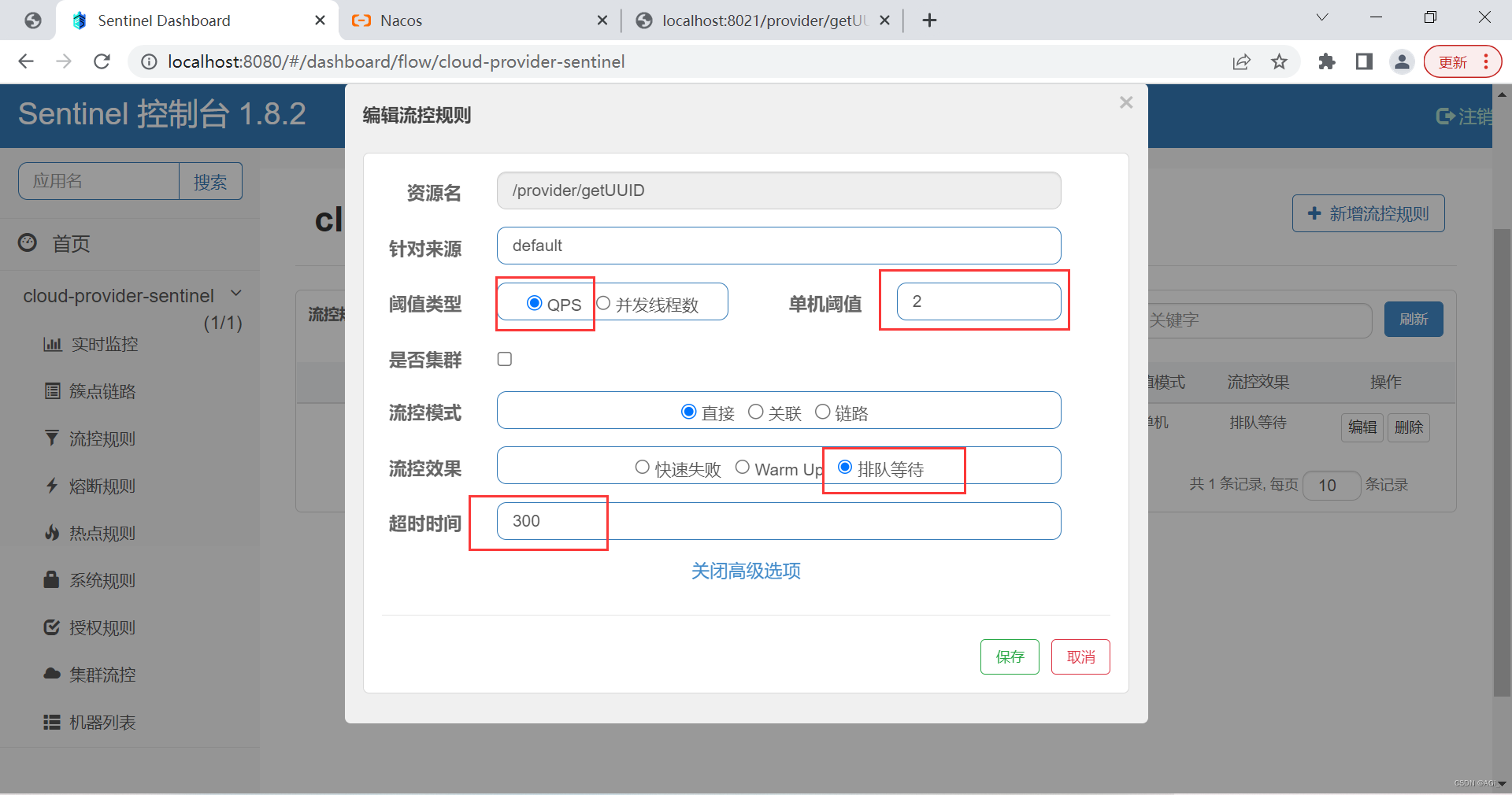Click the address bar URL
The image size is (1512, 795).
[396, 61]
